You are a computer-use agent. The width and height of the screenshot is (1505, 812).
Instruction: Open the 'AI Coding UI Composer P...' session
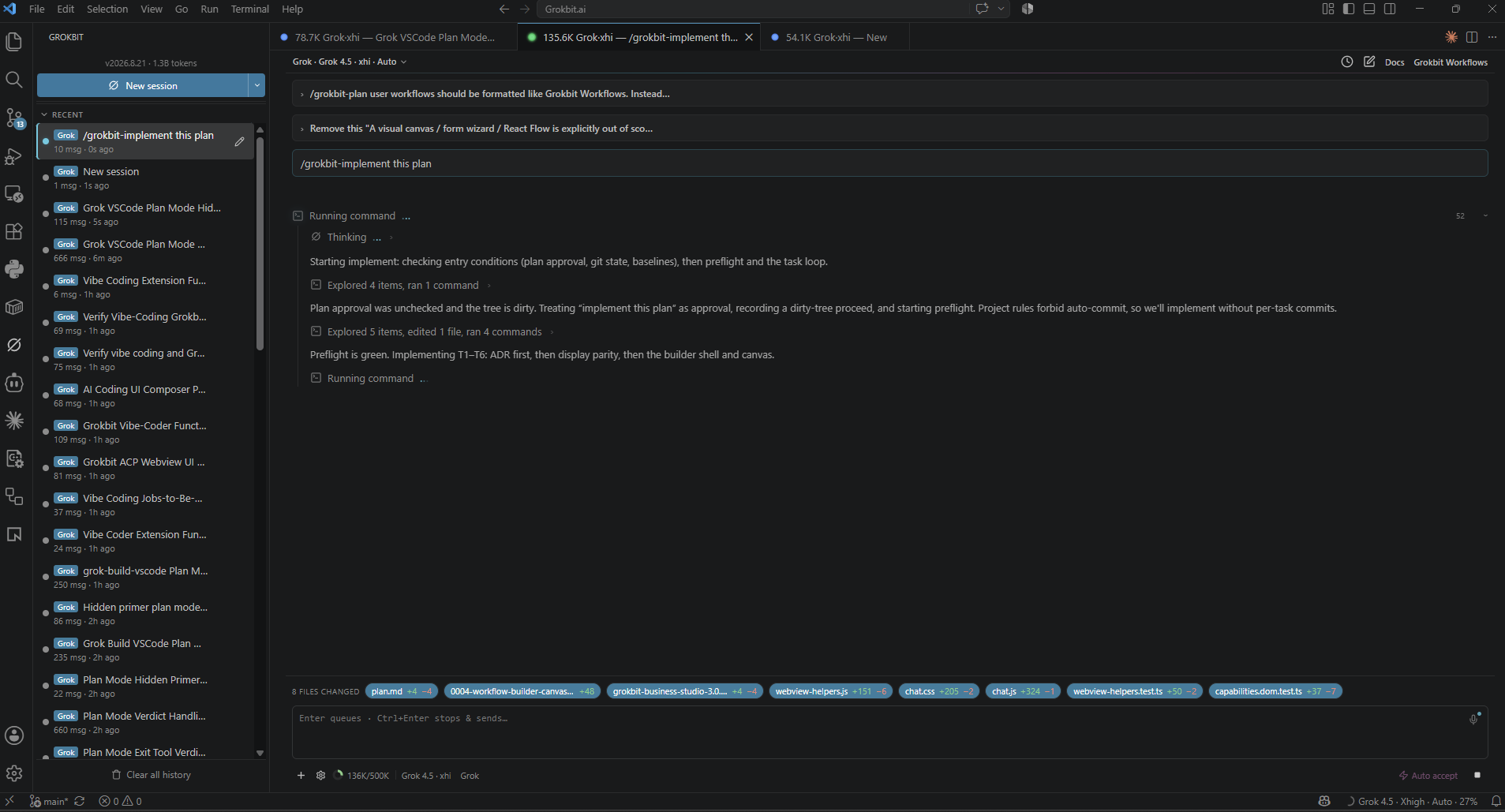pyautogui.click(x=146, y=396)
